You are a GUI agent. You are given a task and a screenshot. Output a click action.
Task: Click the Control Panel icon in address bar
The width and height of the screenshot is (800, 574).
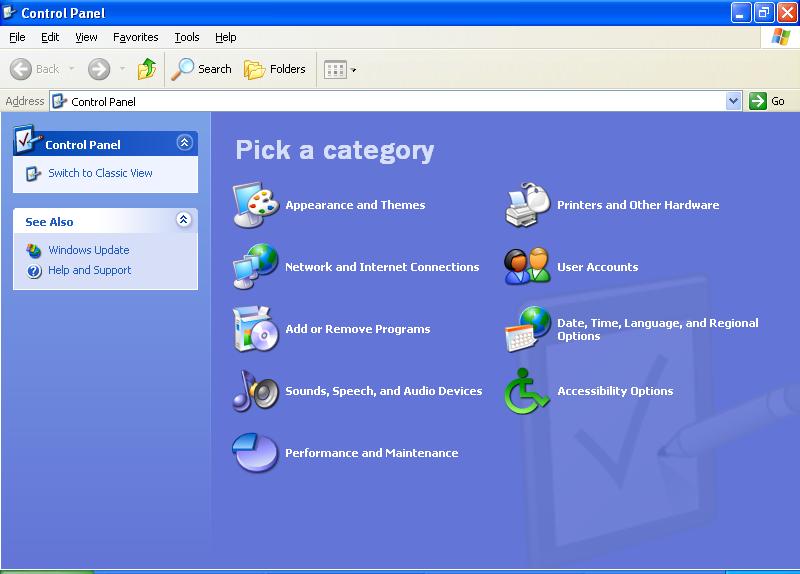click(60, 101)
